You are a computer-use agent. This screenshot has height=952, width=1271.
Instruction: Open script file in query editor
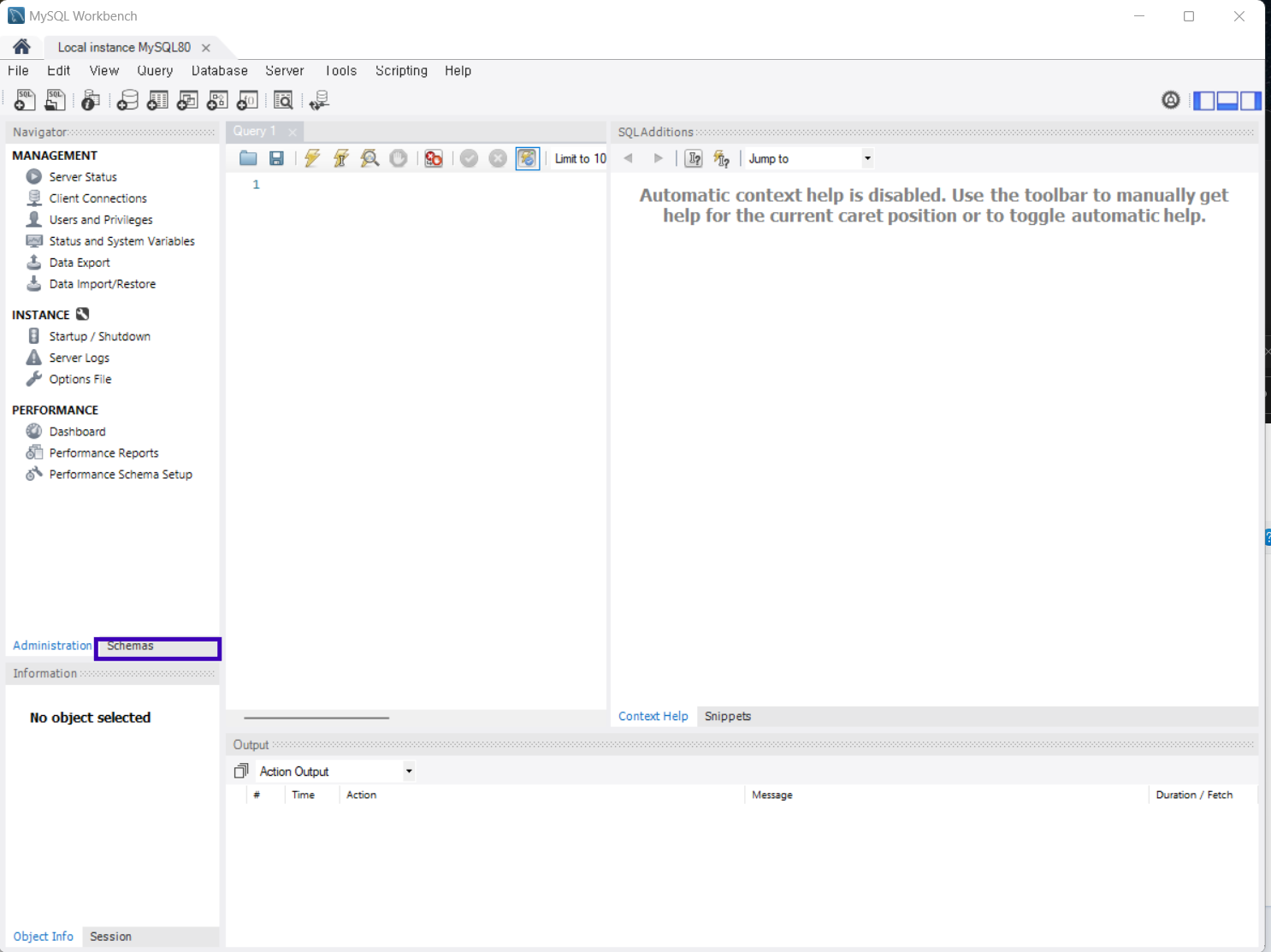pos(248,158)
